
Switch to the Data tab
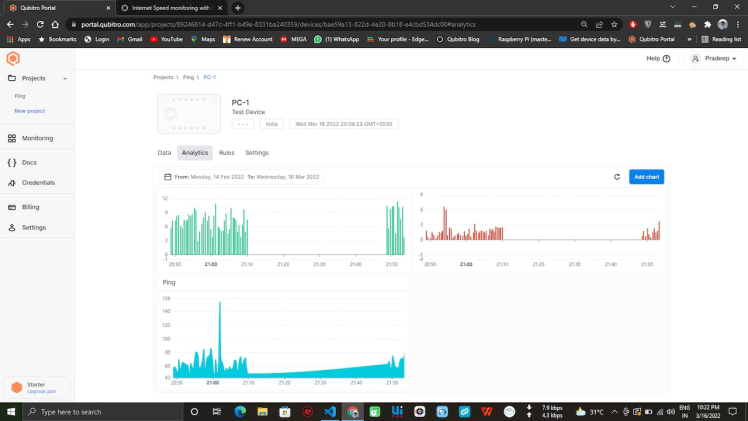click(x=164, y=153)
